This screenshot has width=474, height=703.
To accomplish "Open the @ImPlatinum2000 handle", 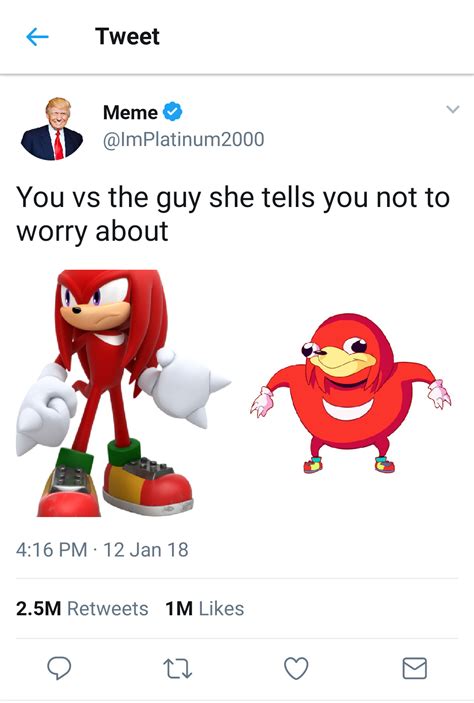I will point(183,139).
